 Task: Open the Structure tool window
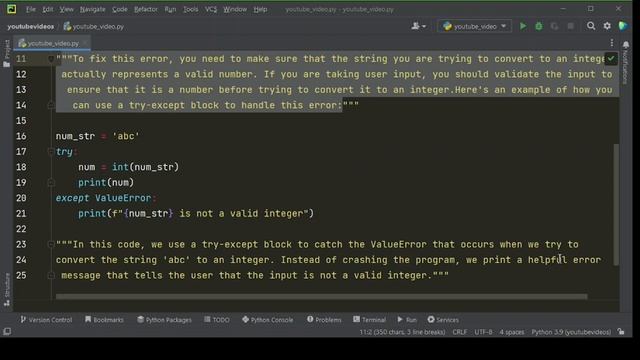point(7,289)
